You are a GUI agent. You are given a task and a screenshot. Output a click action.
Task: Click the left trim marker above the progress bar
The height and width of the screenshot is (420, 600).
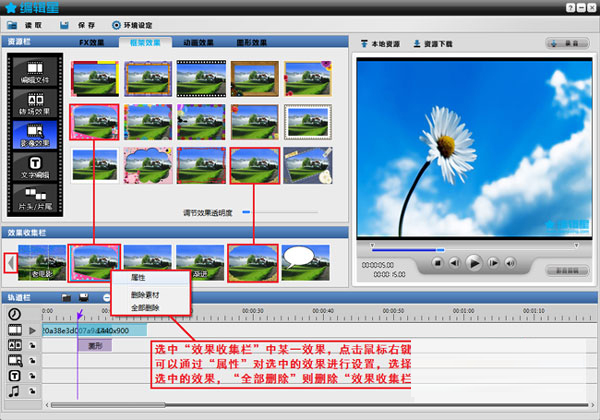[x=372, y=245]
